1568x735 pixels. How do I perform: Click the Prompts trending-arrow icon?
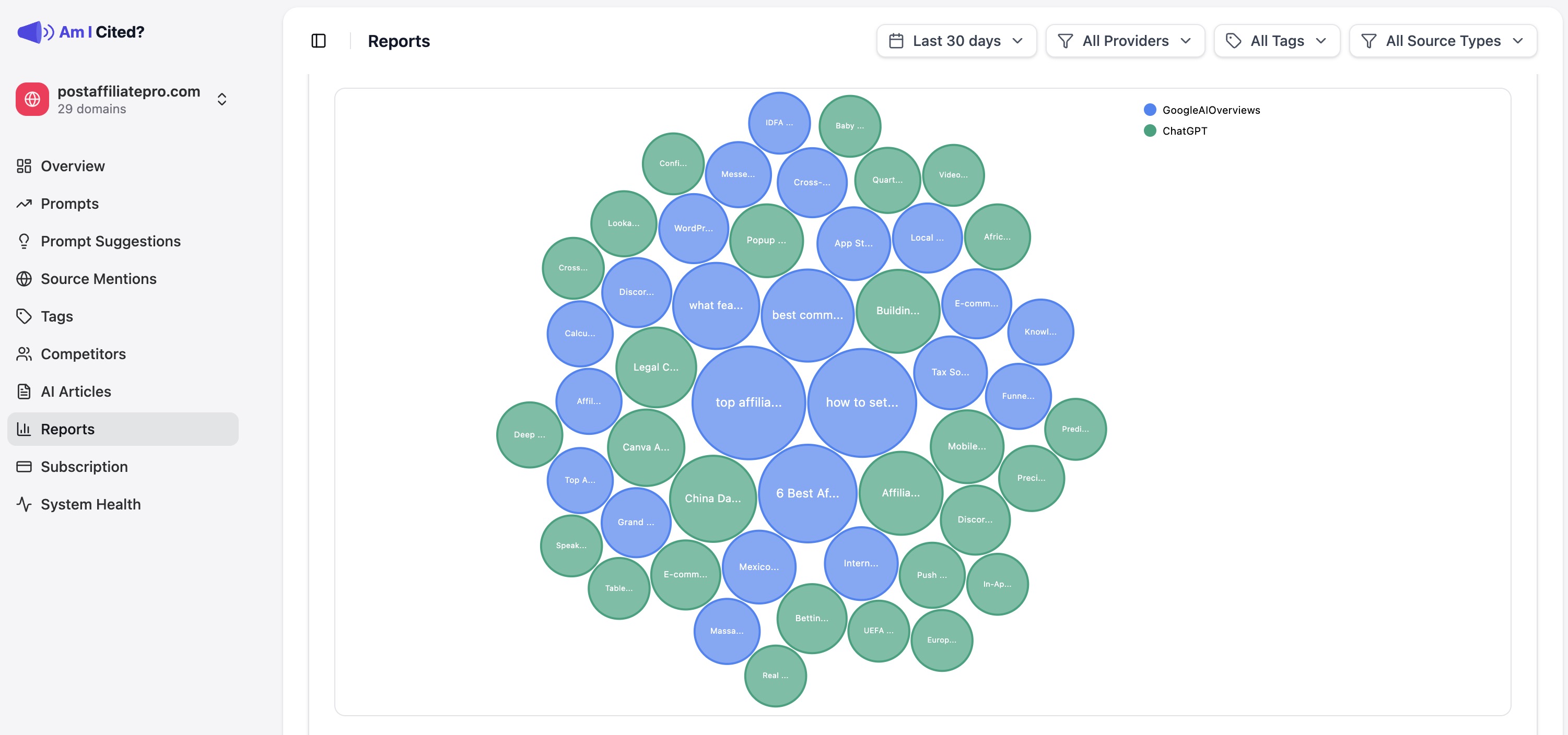pos(25,203)
